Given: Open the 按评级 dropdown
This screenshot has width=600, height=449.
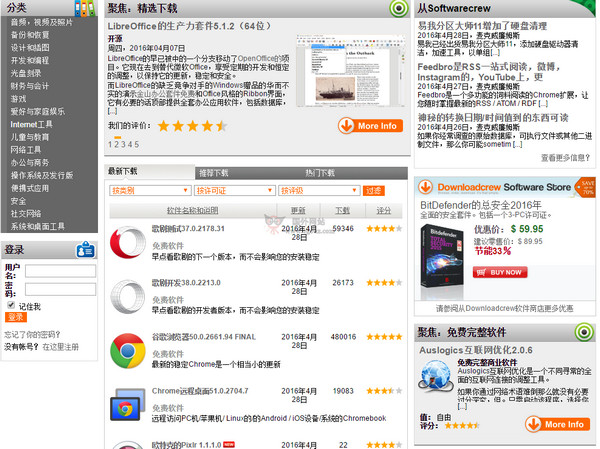Looking at the screenshot, I should [x=319, y=191].
